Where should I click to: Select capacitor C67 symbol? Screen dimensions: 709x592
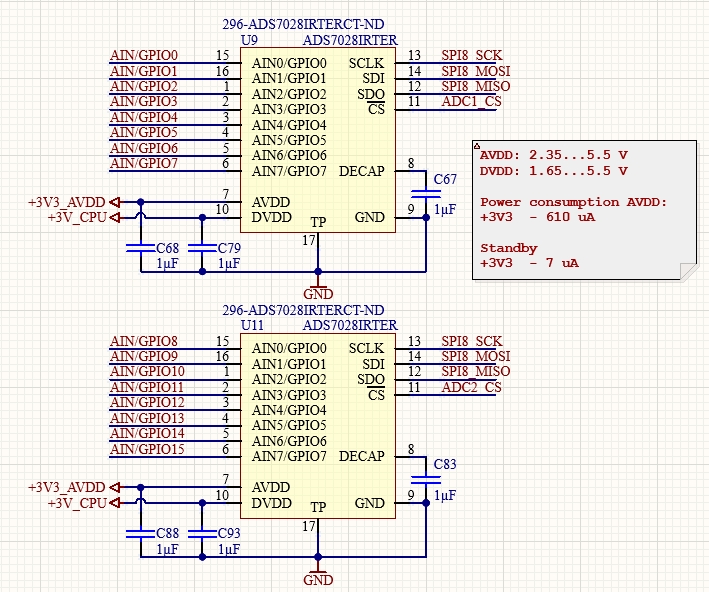[x=426, y=194]
